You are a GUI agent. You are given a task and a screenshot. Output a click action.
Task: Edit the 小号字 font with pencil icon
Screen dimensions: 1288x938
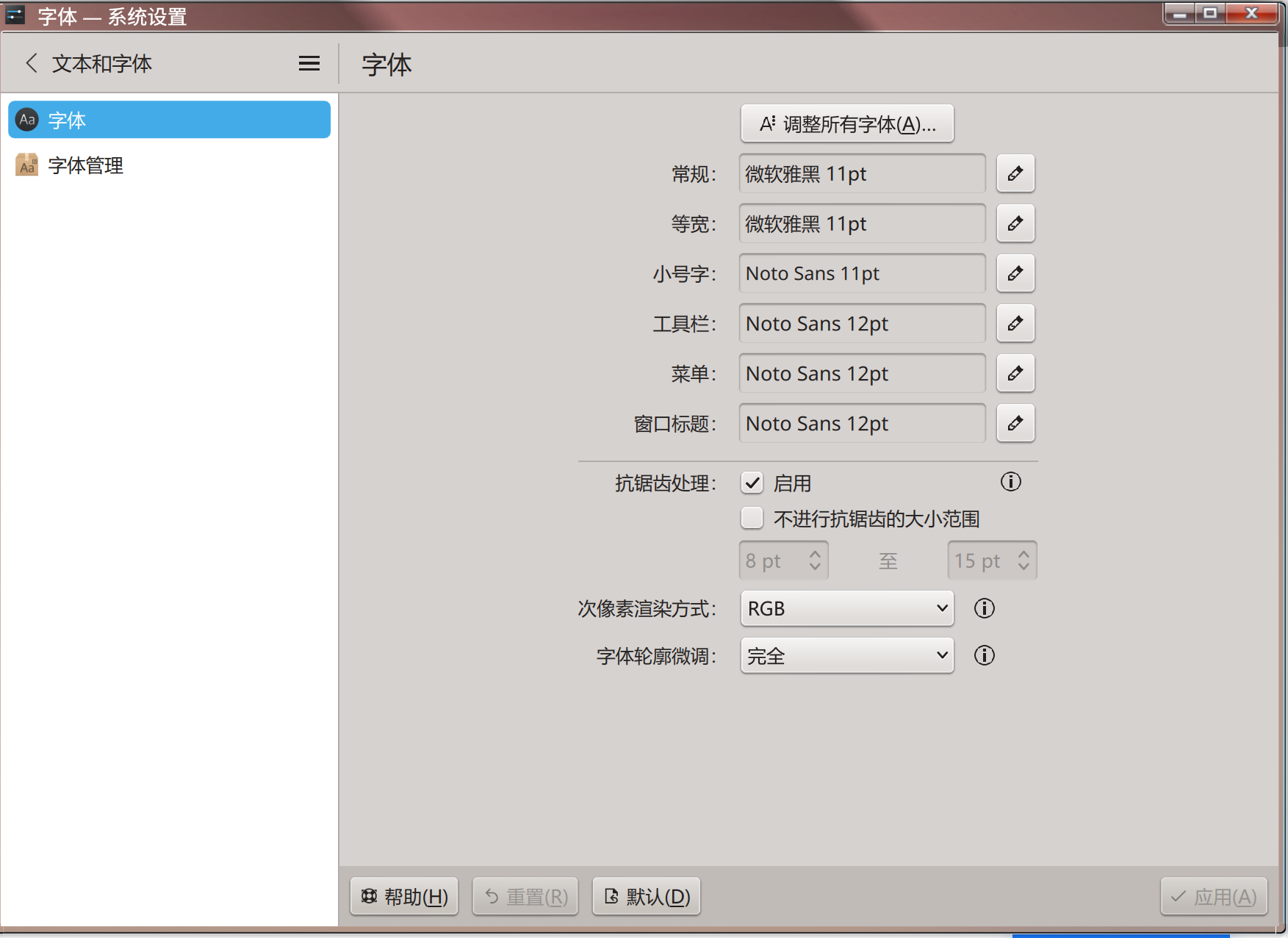pos(1015,273)
